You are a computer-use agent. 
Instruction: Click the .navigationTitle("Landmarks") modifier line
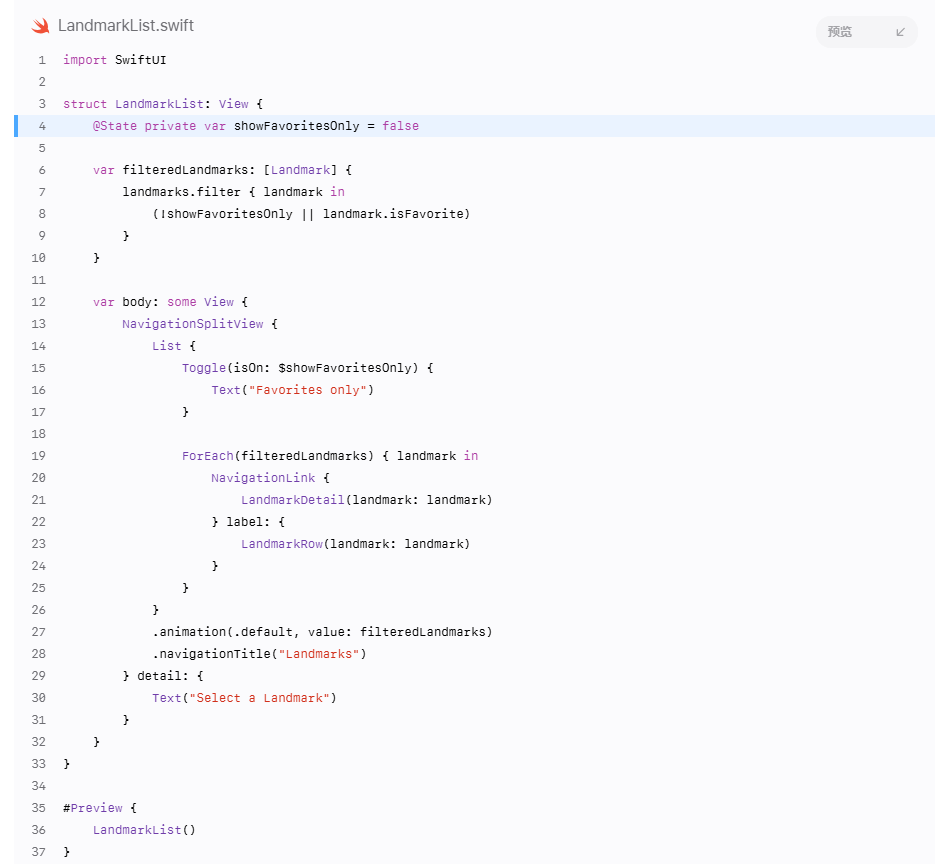point(259,654)
